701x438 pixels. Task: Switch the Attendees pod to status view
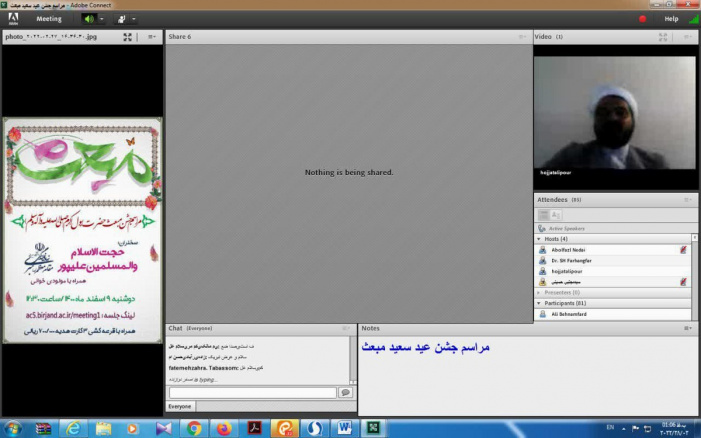[556, 215]
